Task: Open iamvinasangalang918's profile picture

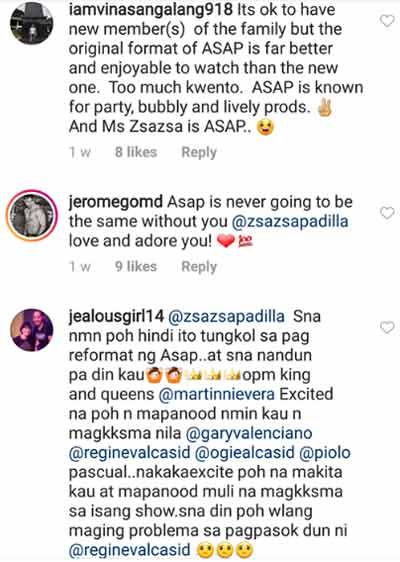Action: coord(32,23)
